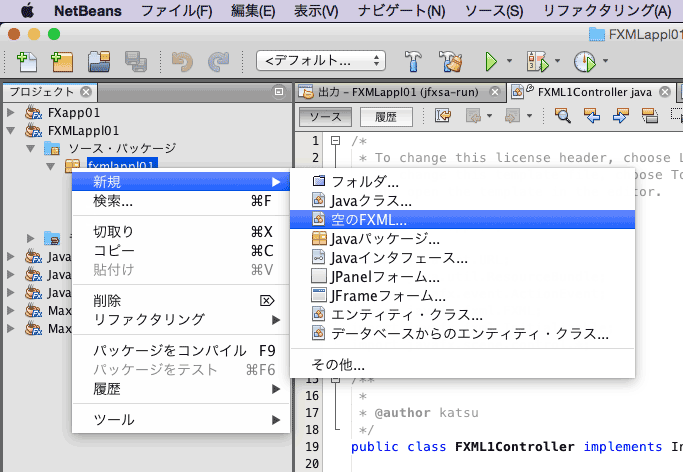
Task: Toggle the Highlight Search icon
Action: [x=650, y=116]
